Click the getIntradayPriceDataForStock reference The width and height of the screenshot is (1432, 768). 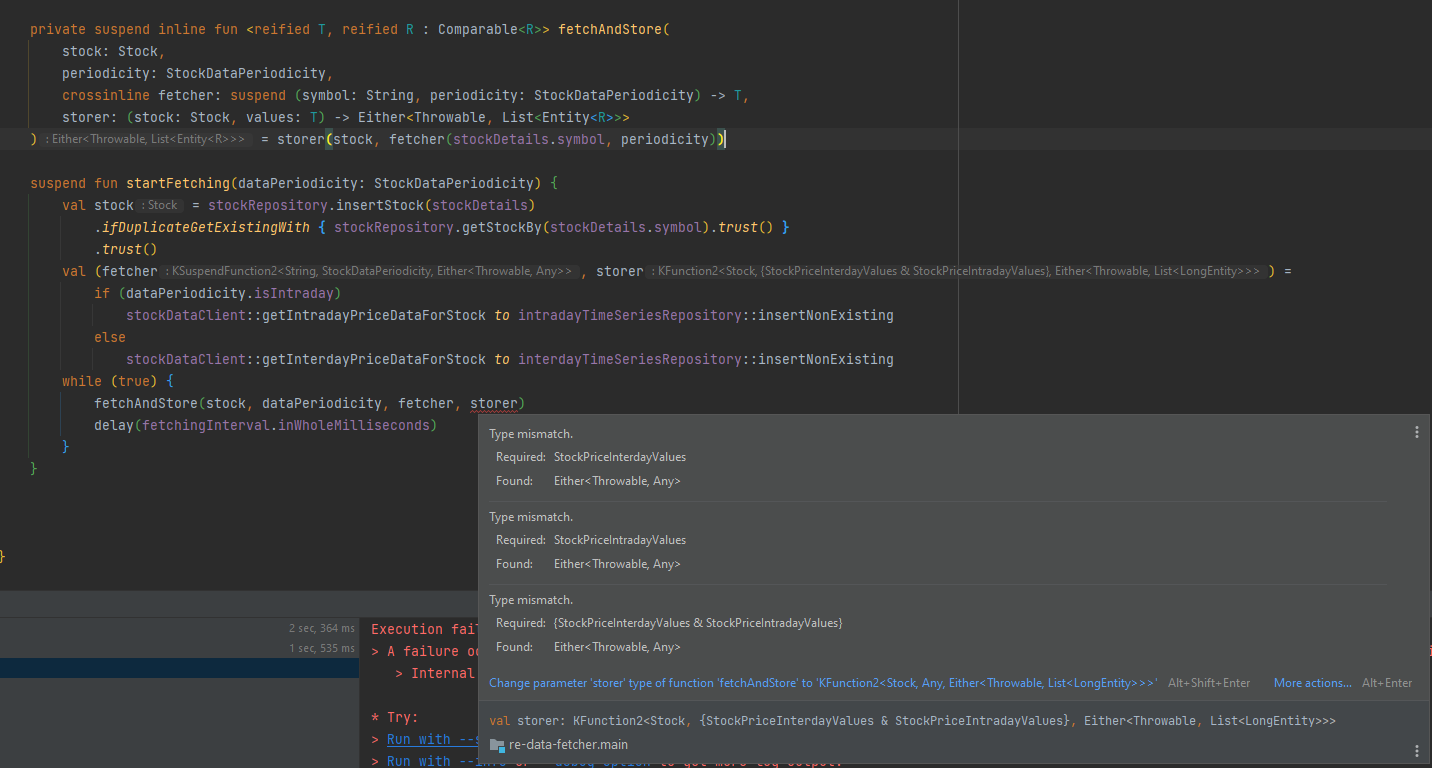point(374,315)
